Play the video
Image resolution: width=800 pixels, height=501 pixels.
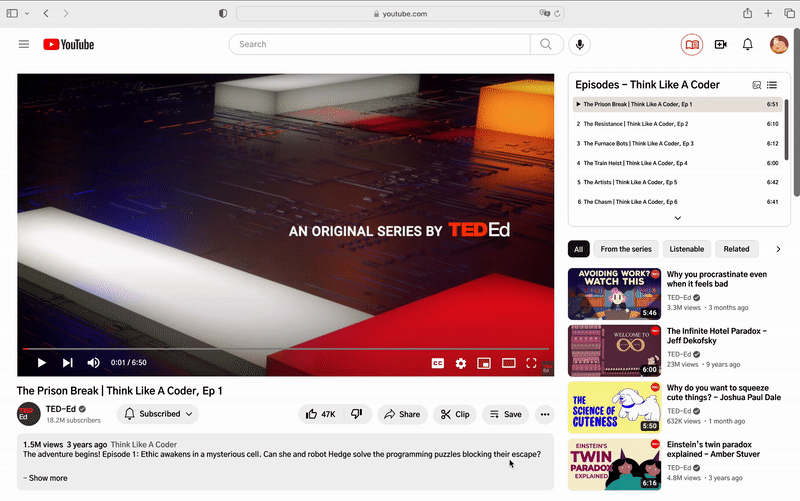(41, 363)
